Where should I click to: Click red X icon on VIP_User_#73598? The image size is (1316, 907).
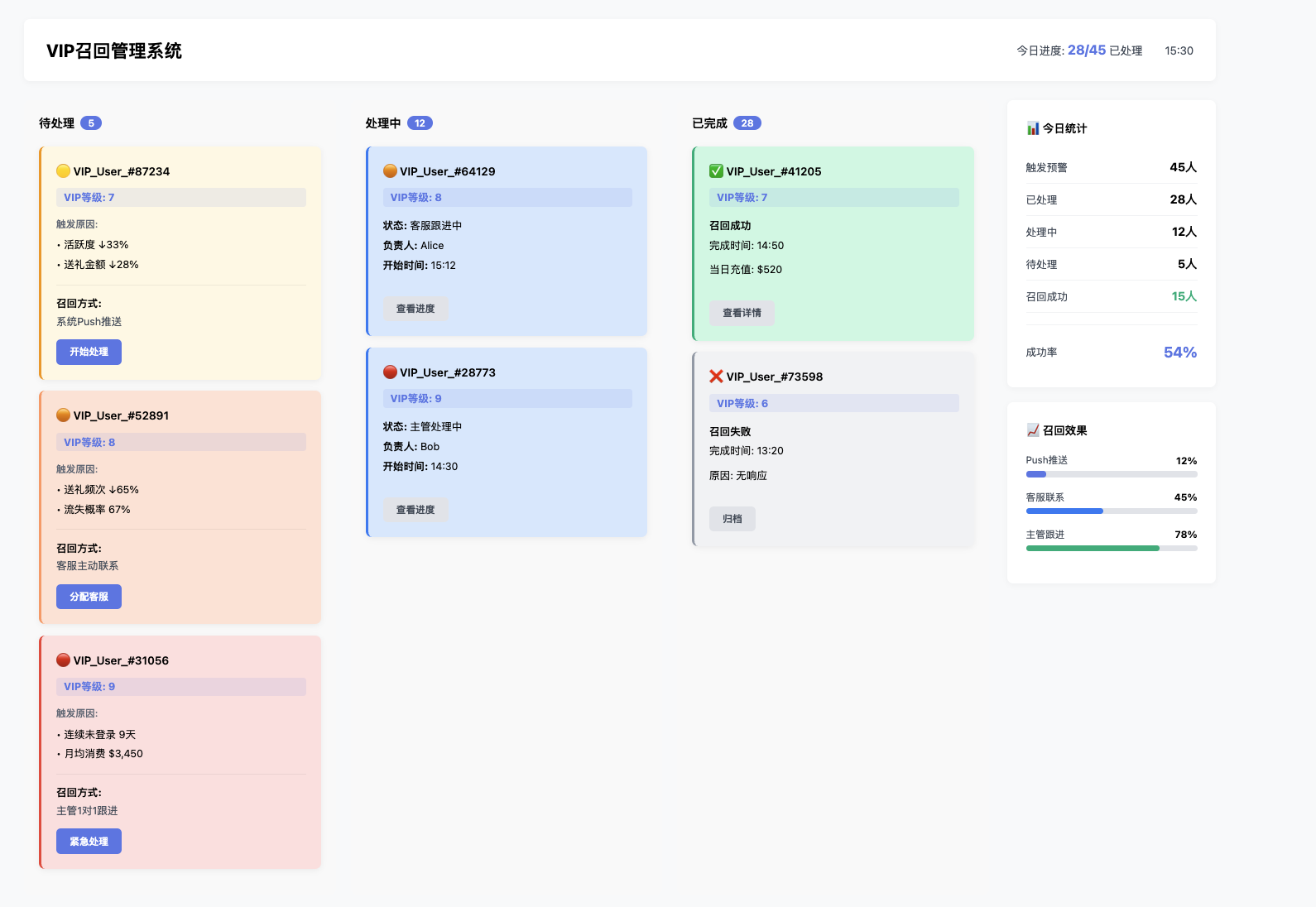[x=716, y=377]
